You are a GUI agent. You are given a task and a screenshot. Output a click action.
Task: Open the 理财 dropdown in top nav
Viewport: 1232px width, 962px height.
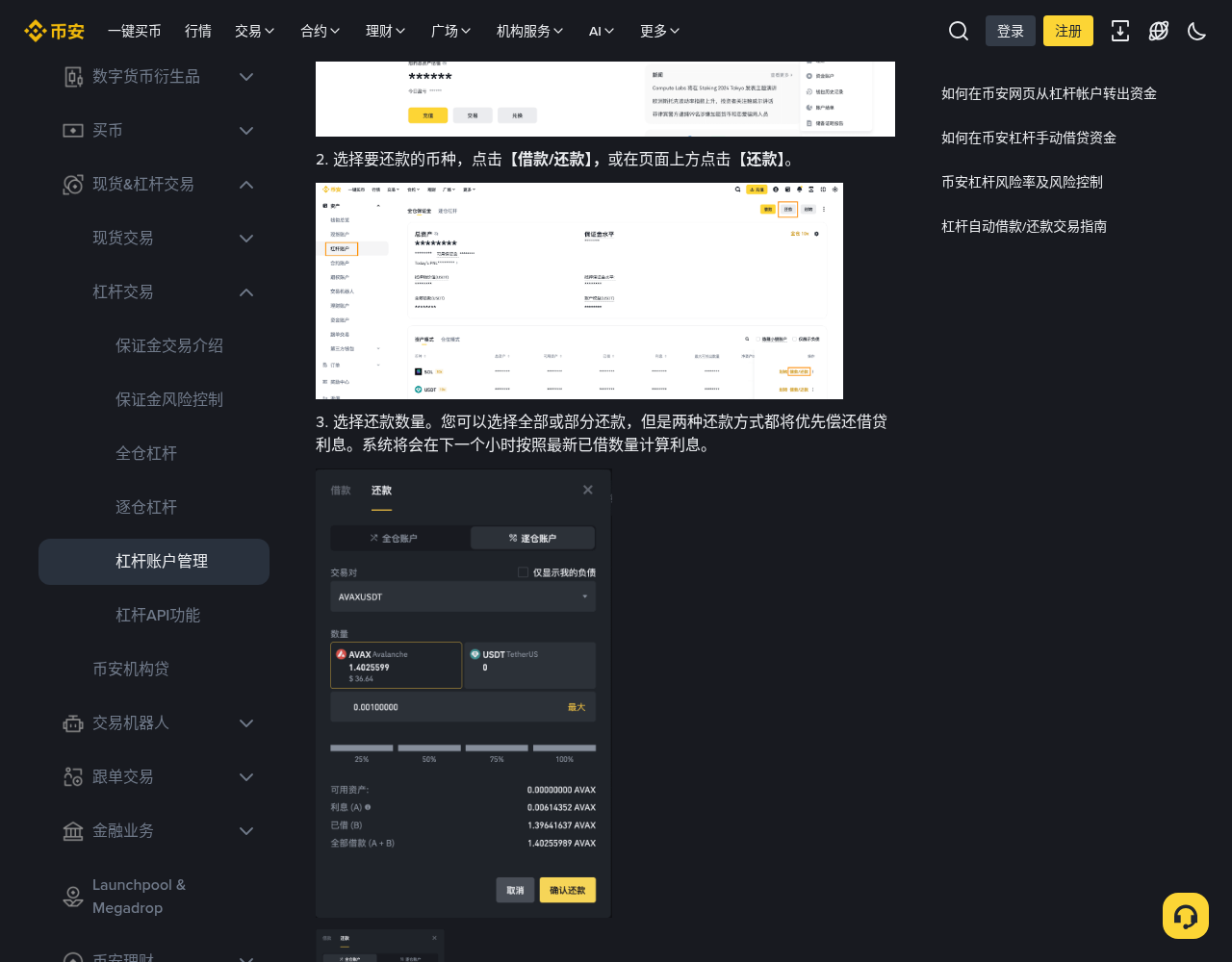click(x=386, y=31)
